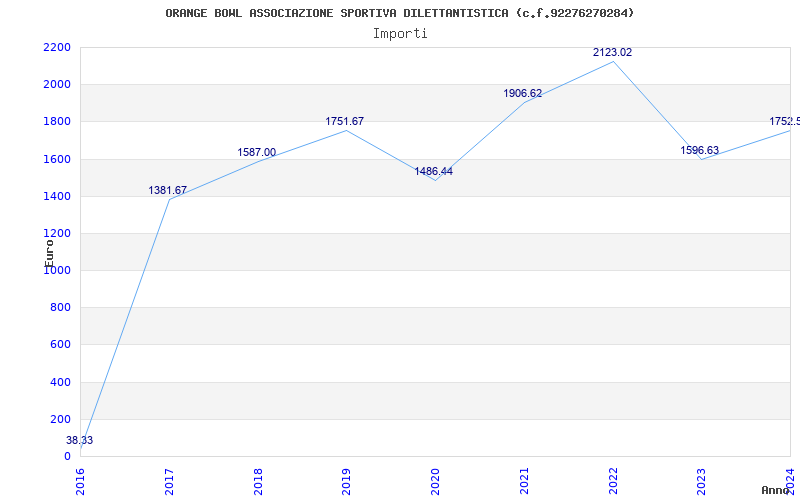Click the 2016 x-axis year label

(81, 482)
